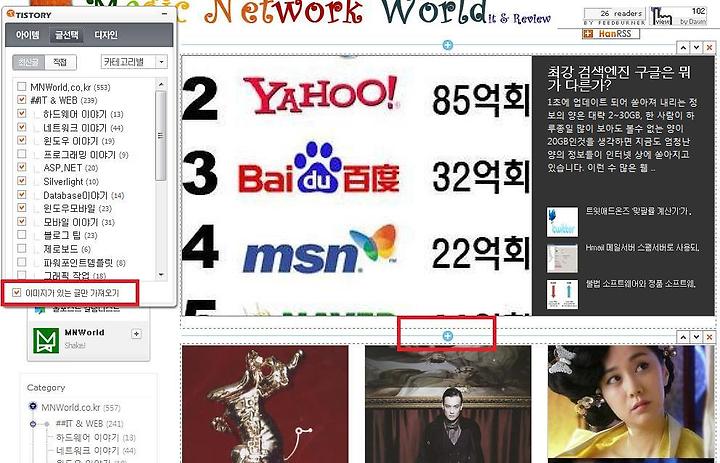Open the Twitter thumbnail post
The width and height of the screenshot is (720, 463).
point(562,222)
